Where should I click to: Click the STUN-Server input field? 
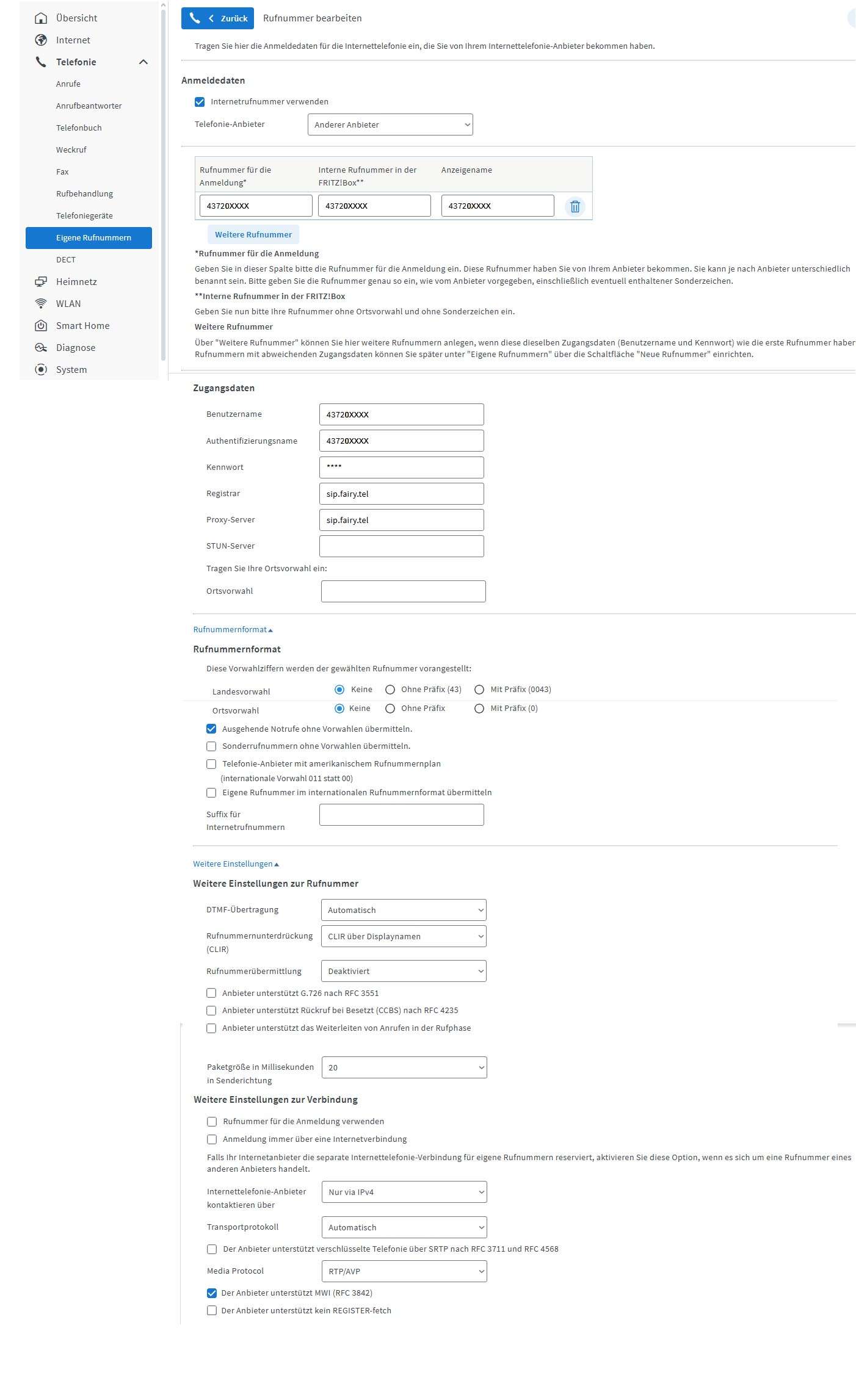[x=401, y=546]
